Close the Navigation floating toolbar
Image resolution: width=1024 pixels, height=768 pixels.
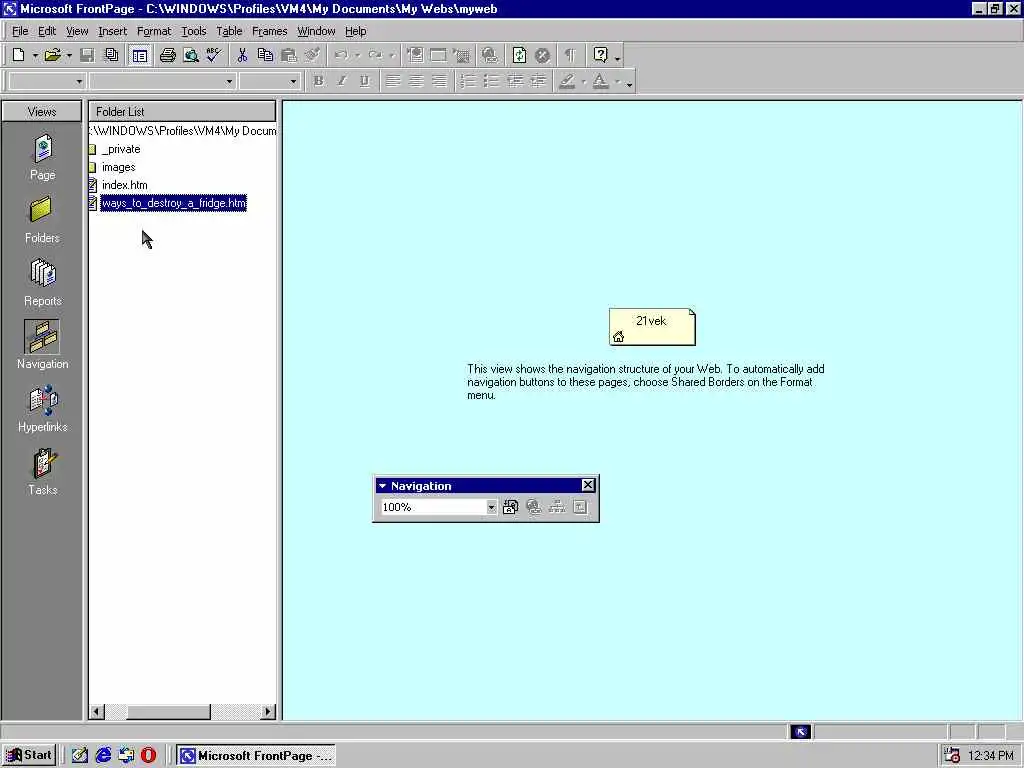(588, 485)
